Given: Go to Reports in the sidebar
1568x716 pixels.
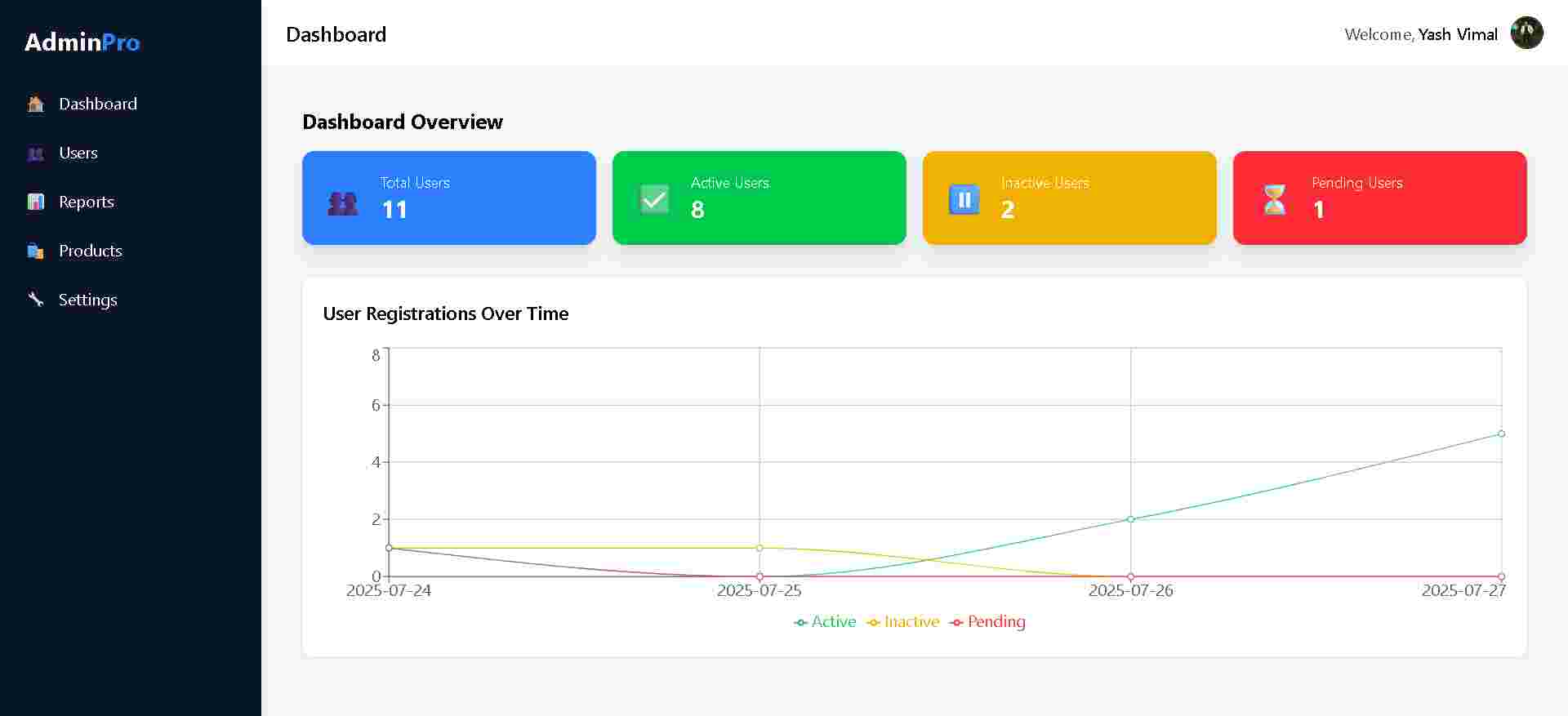Looking at the screenshot, I should [x=87, y=202].
